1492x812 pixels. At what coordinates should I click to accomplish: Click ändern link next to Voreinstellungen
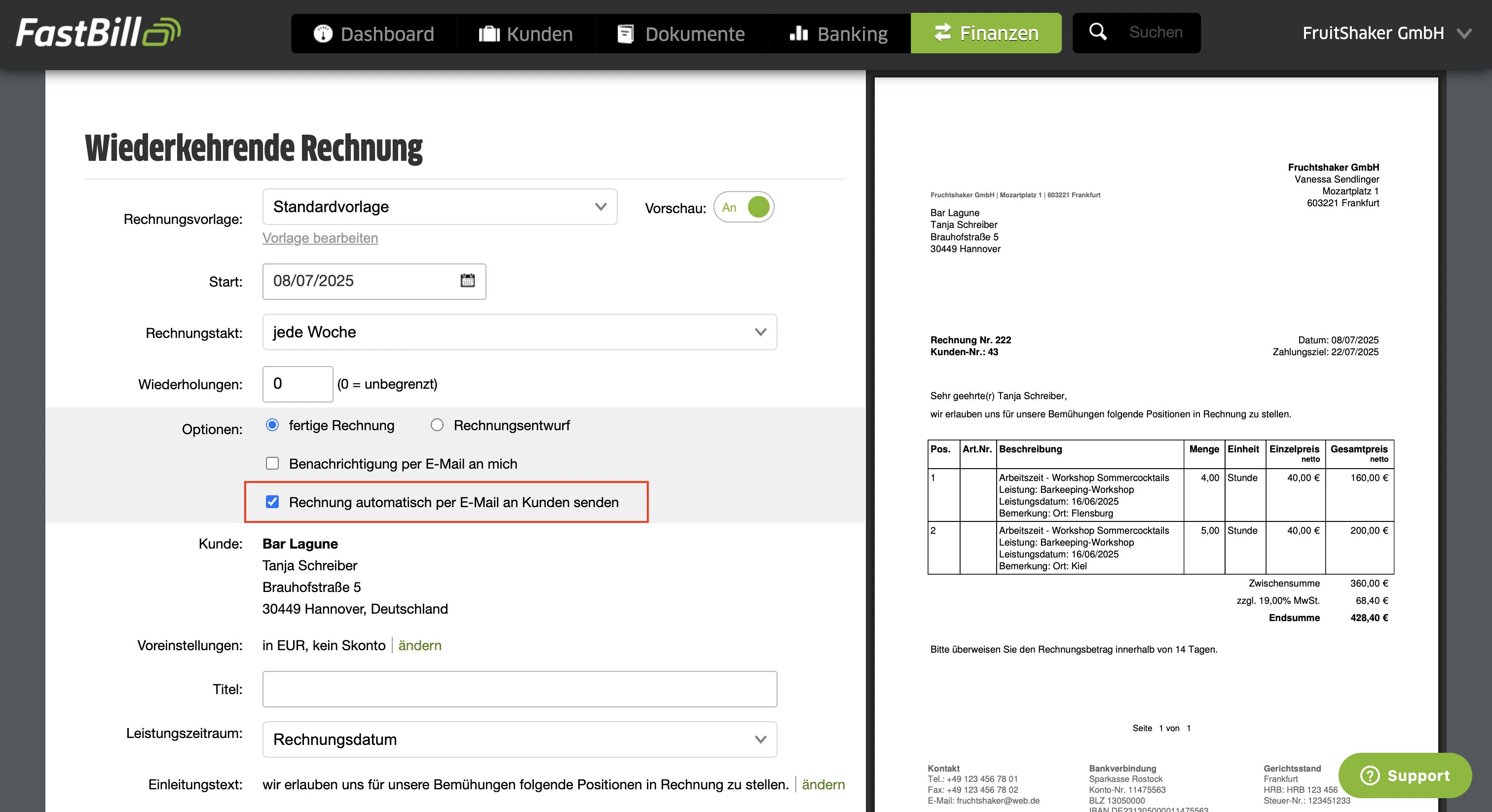click(420, 645)
